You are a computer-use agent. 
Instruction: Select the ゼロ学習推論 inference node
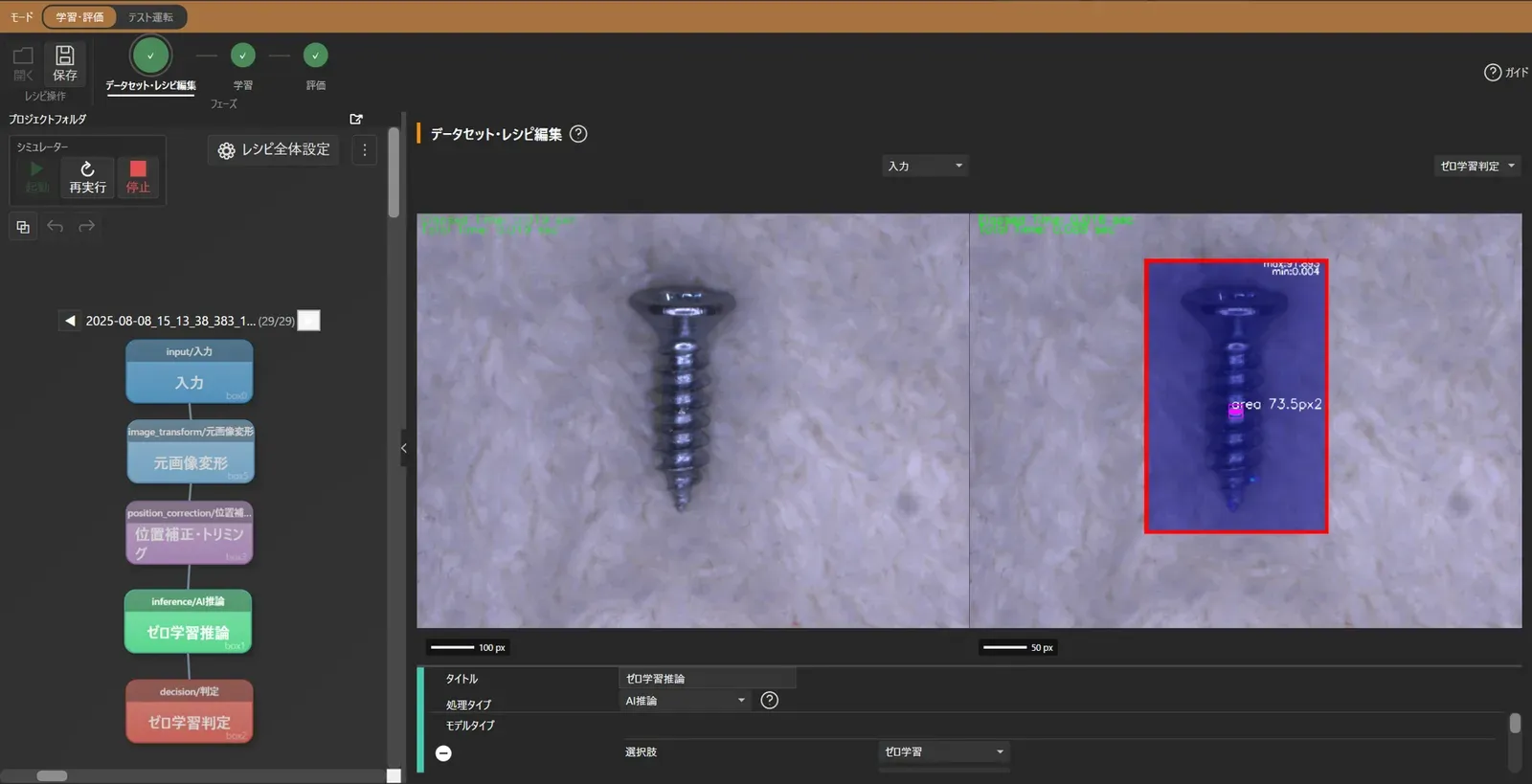point(189,621)
